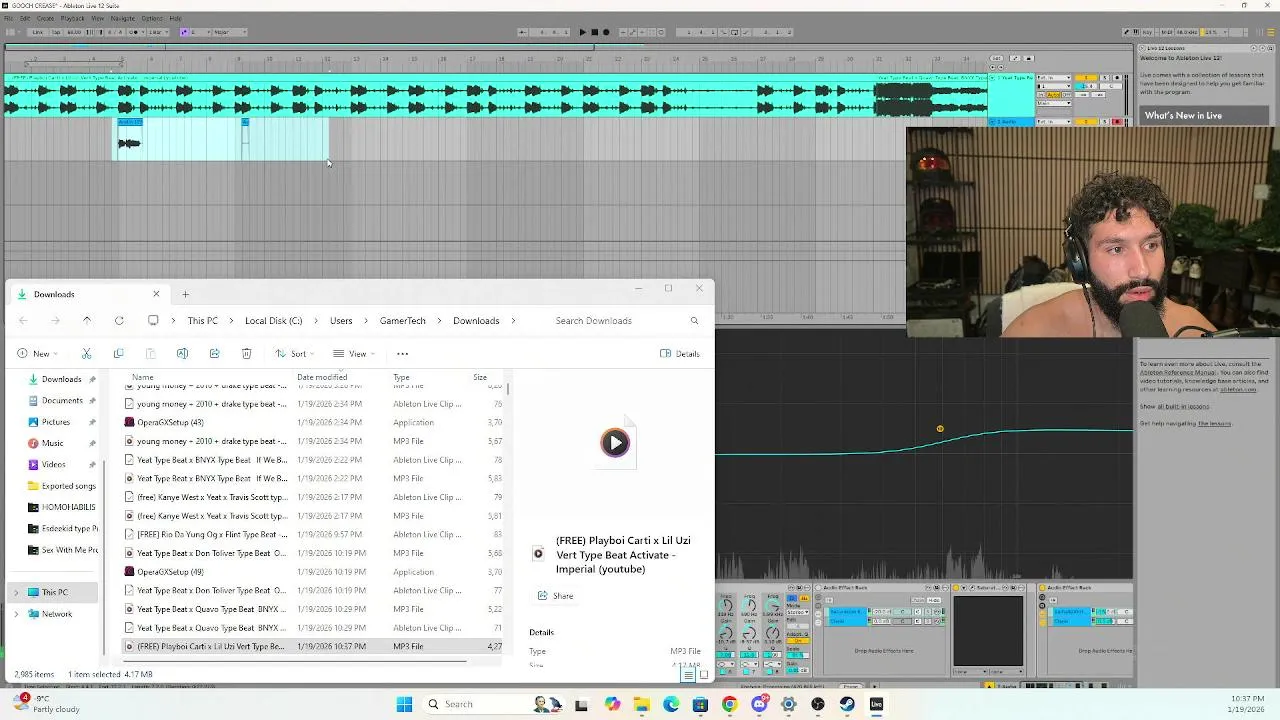Open Ableton's Options menu
This screenshot has width=1280, height=720.
click(x=152, y=18)
